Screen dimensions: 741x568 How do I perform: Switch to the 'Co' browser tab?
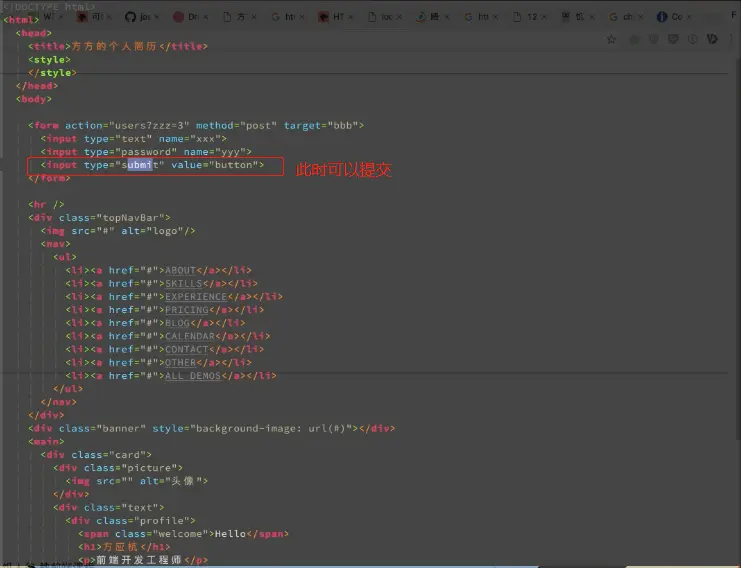click(673, 17)
